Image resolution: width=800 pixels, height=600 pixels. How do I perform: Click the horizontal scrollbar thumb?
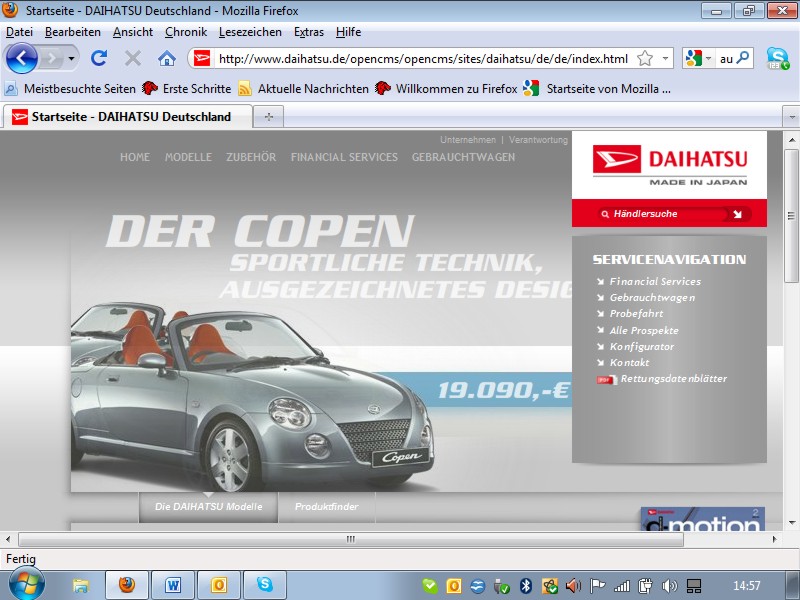[351, 539]
